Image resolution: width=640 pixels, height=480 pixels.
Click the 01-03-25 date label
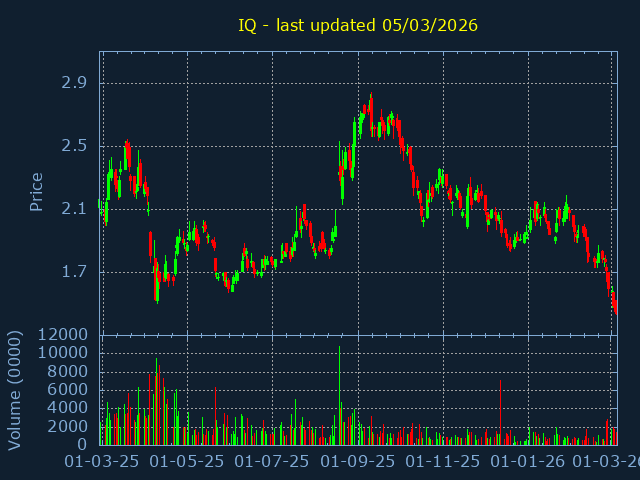click(102, 462)
